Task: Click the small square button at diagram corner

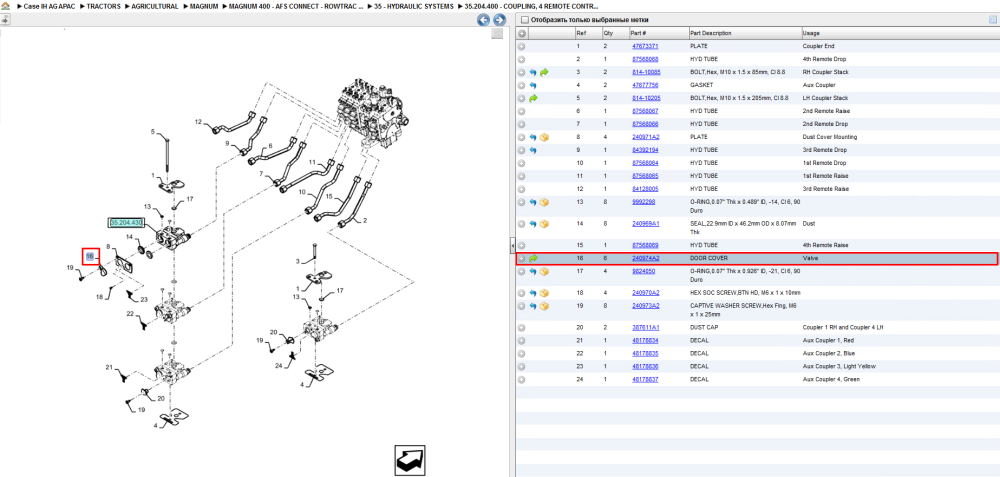Action: pos(497,34)
